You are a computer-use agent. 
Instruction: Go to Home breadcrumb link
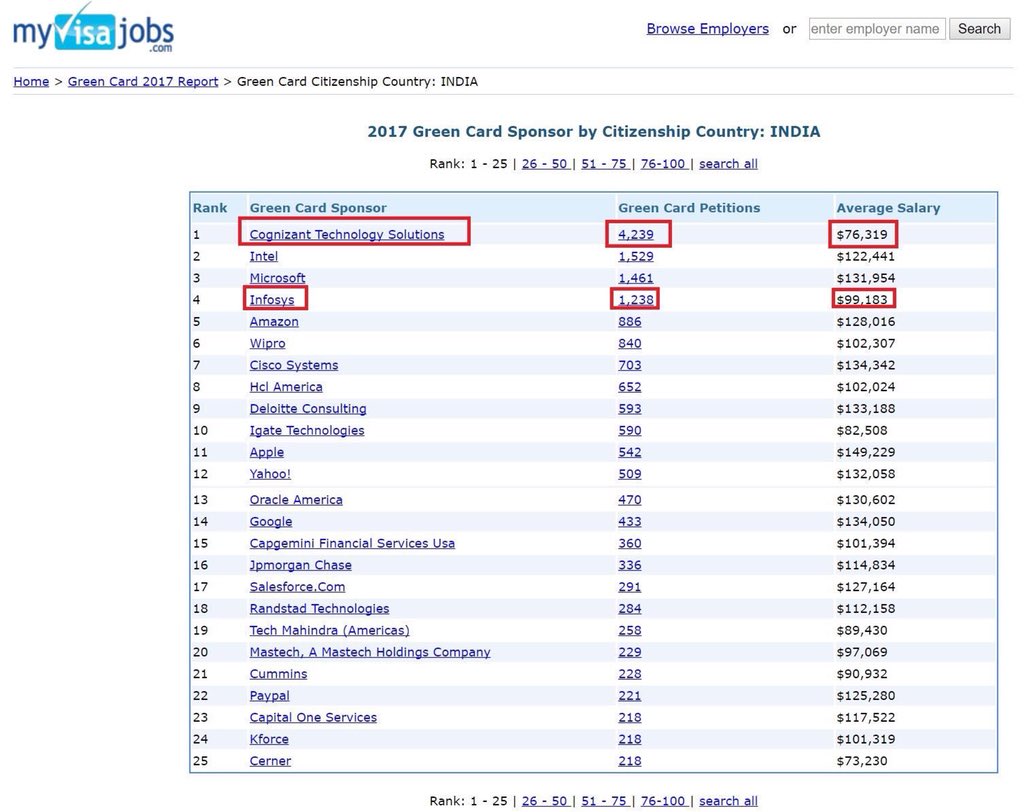click(31, 82)
